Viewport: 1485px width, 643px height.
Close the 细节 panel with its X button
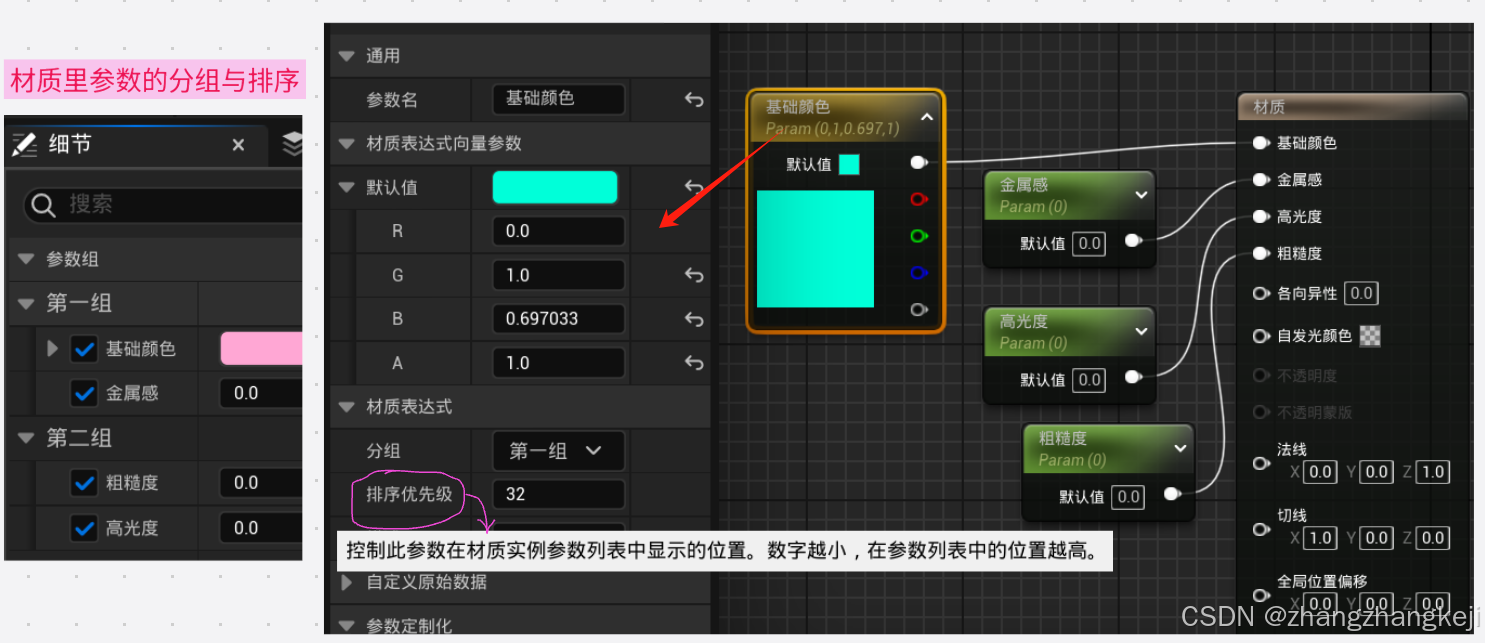pos(238,144)
